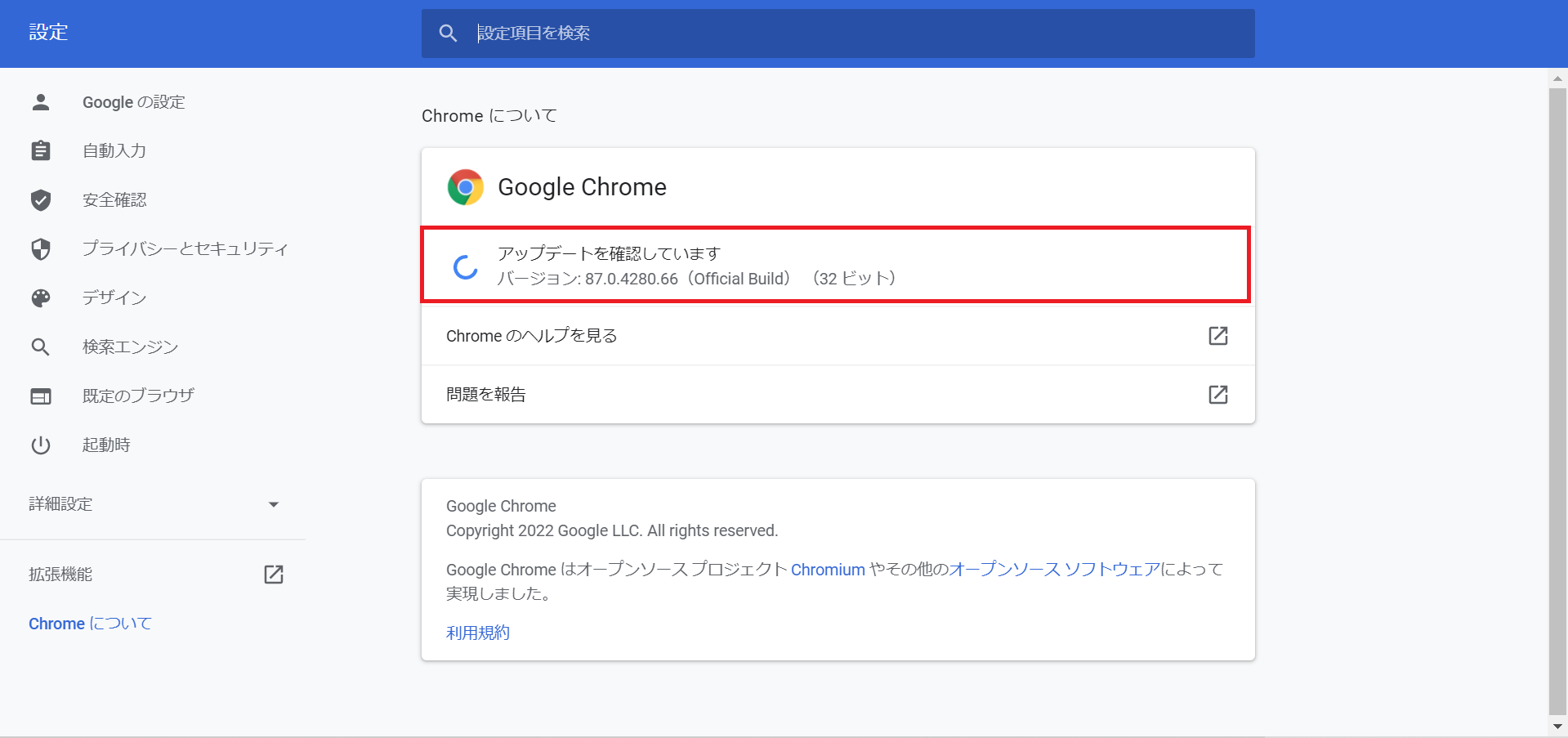
Task: Open Chrome のヘルプを見る row
Action: point(838,336)
